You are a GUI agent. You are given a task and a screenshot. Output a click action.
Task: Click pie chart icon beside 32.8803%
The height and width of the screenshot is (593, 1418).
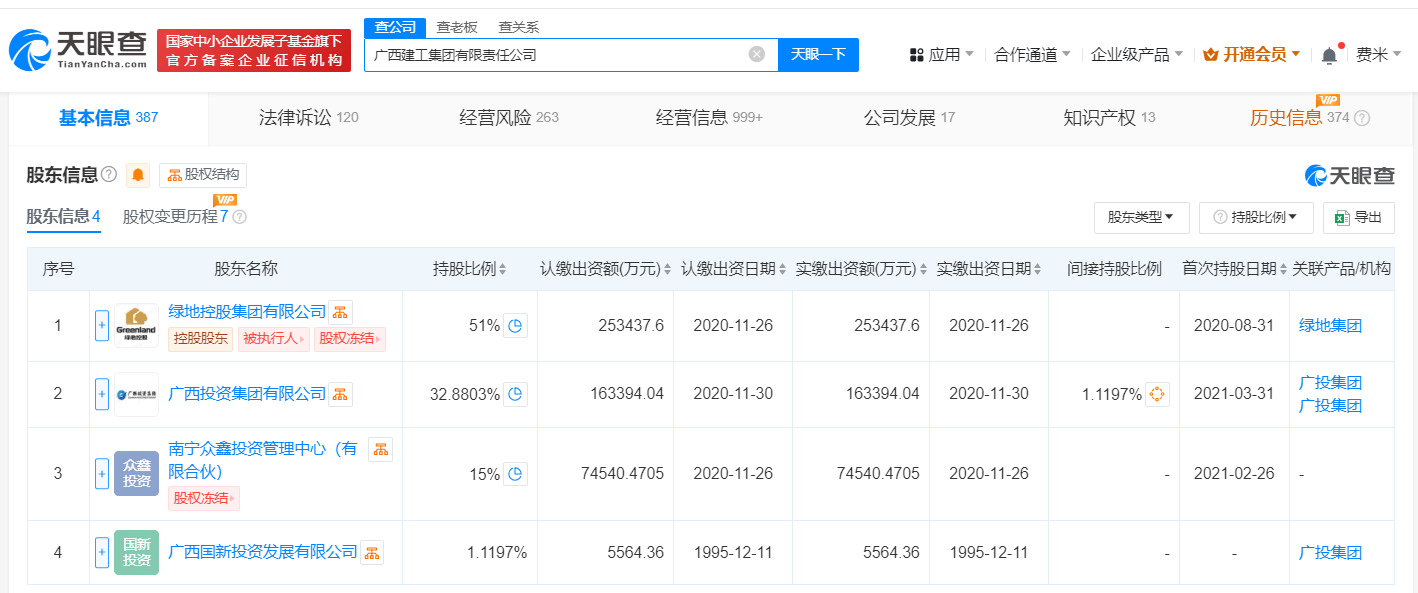click(515, 394)
